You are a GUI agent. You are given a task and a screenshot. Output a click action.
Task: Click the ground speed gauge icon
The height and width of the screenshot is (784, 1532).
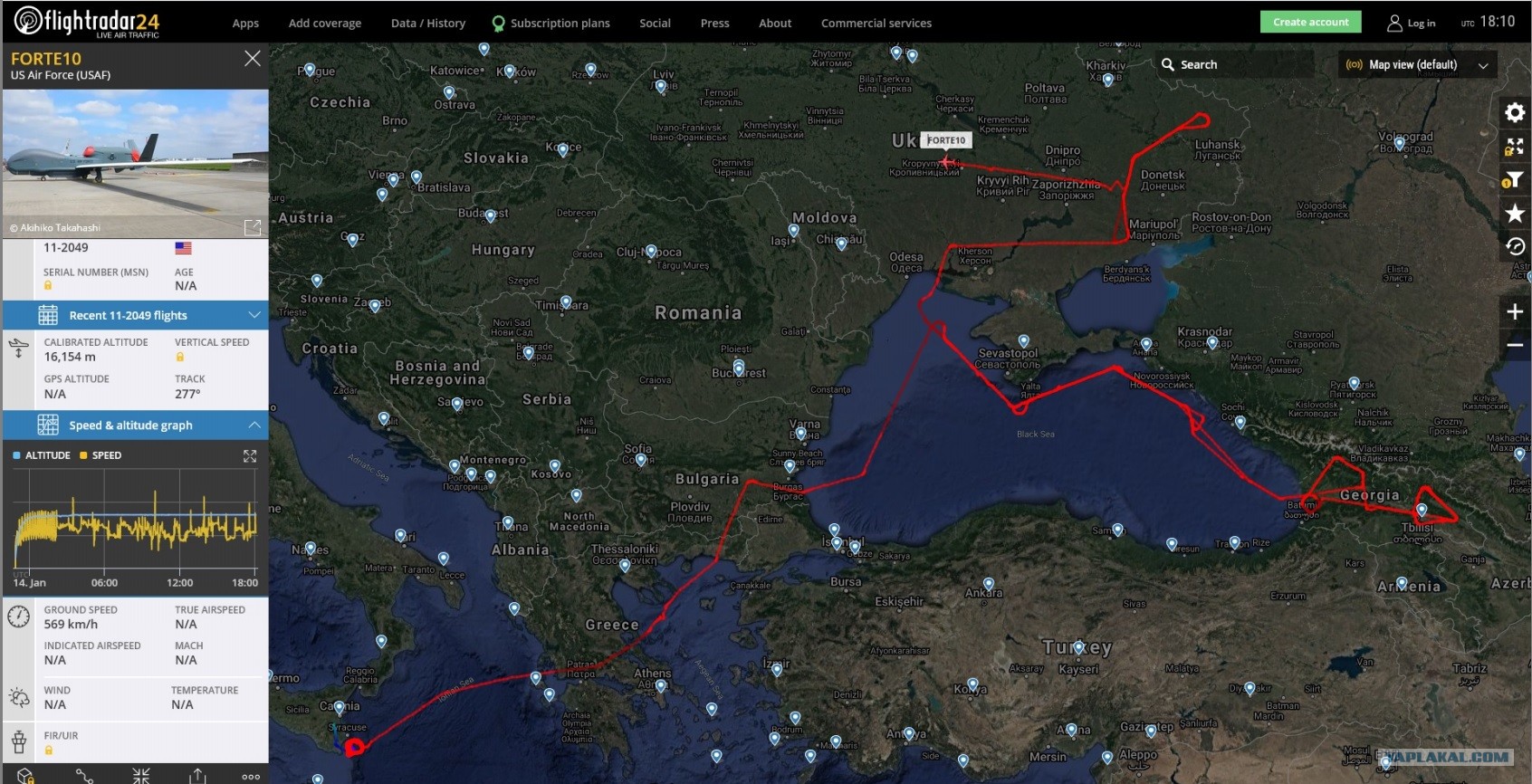pos(18,617)
